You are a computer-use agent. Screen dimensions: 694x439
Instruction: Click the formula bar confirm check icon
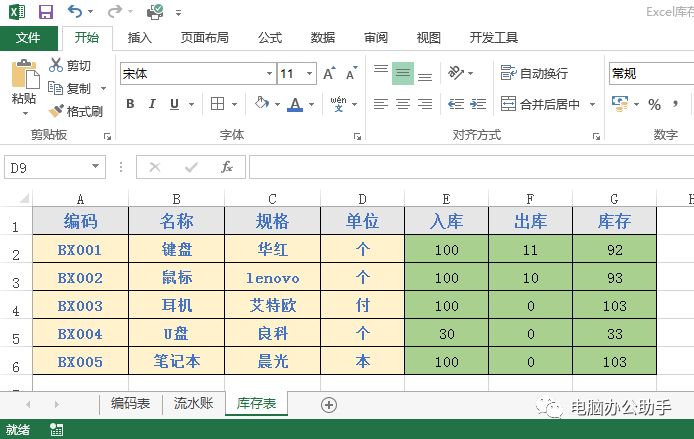coord(191,167)
